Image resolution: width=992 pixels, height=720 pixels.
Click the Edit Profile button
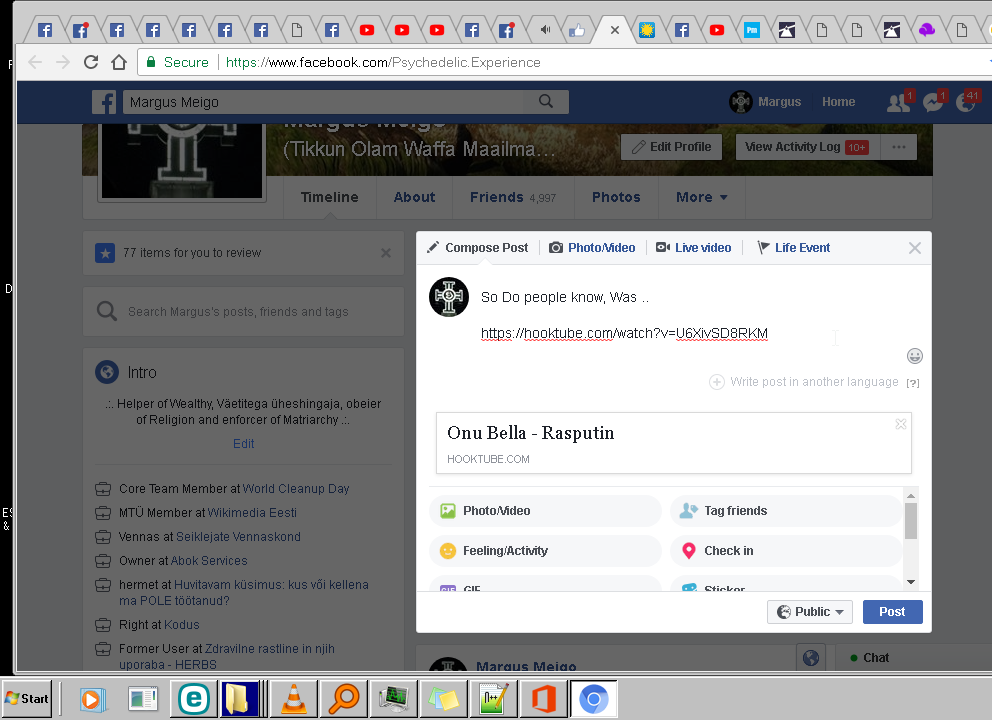click(671, 147)
